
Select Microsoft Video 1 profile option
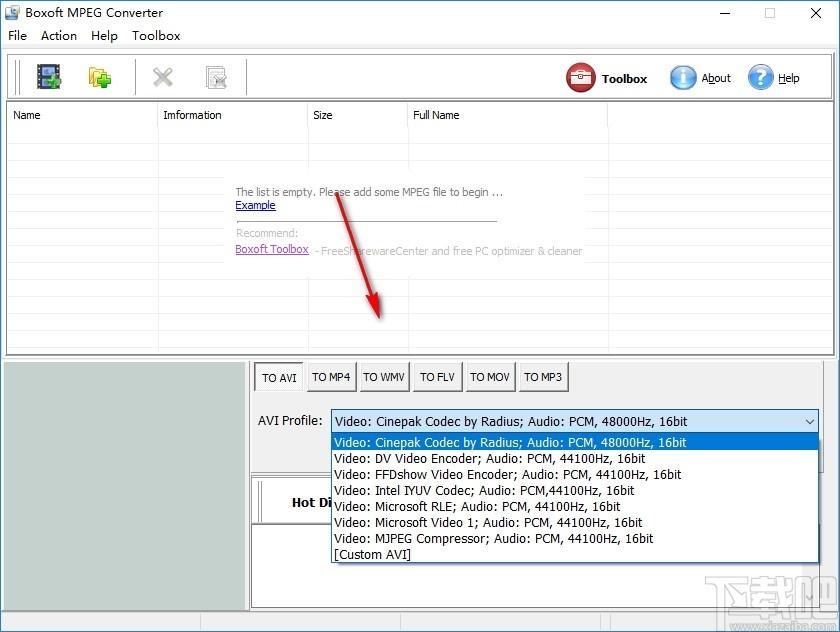point(575,523)
